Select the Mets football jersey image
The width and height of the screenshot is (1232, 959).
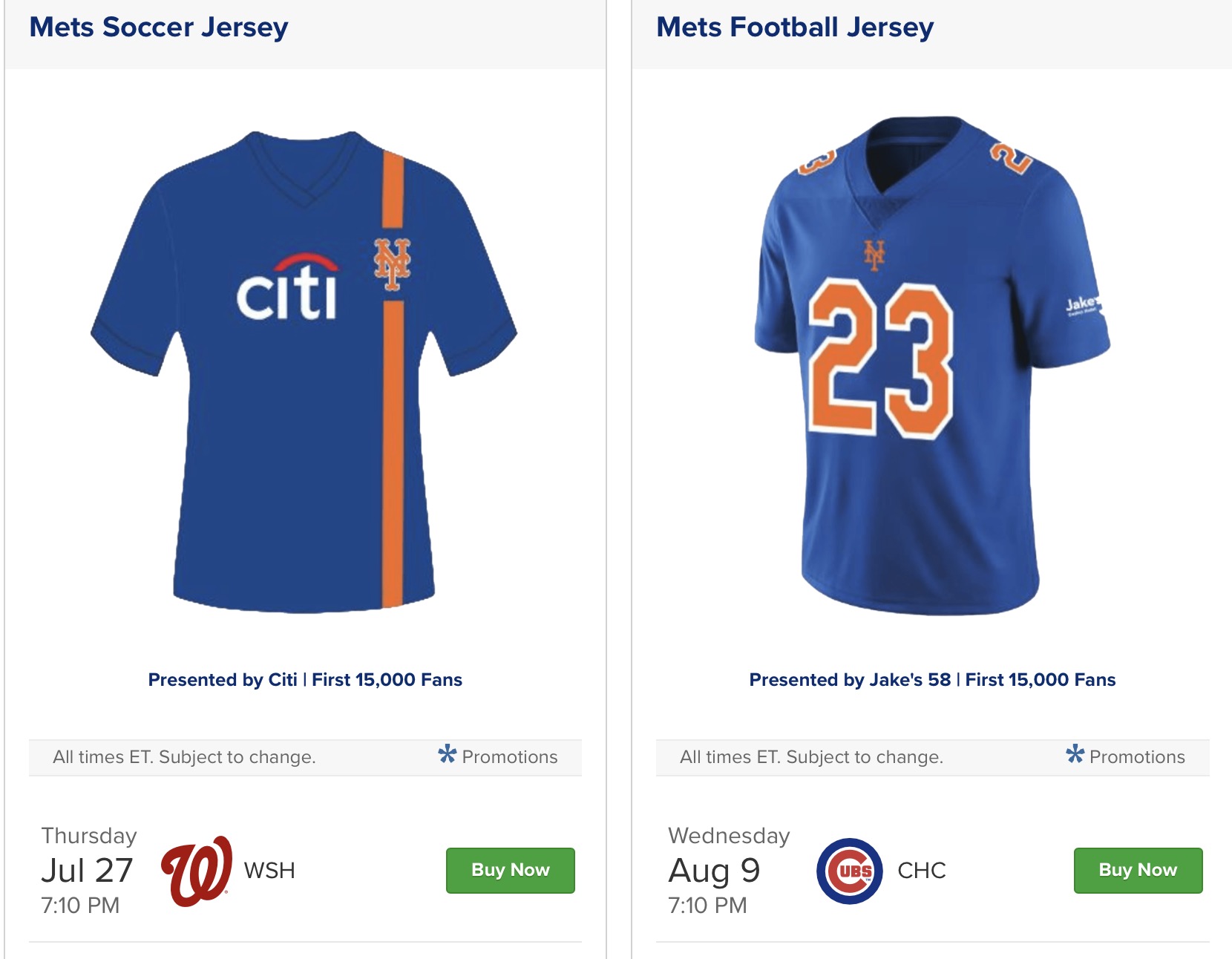(932, 365)
